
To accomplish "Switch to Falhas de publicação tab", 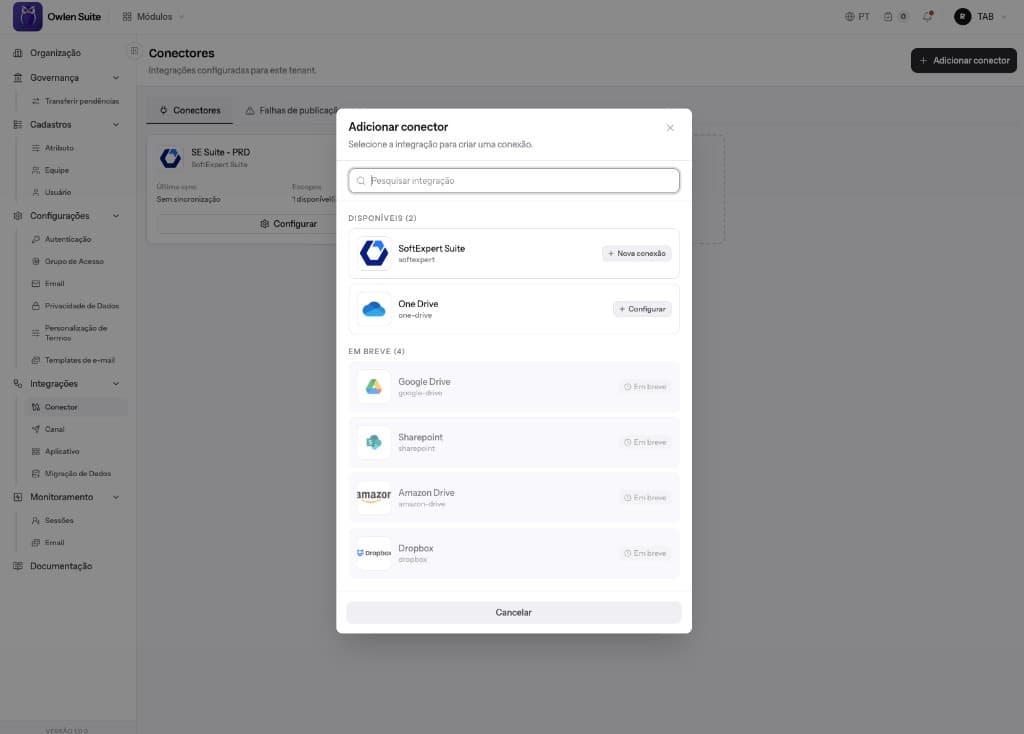I will point(291,110).
